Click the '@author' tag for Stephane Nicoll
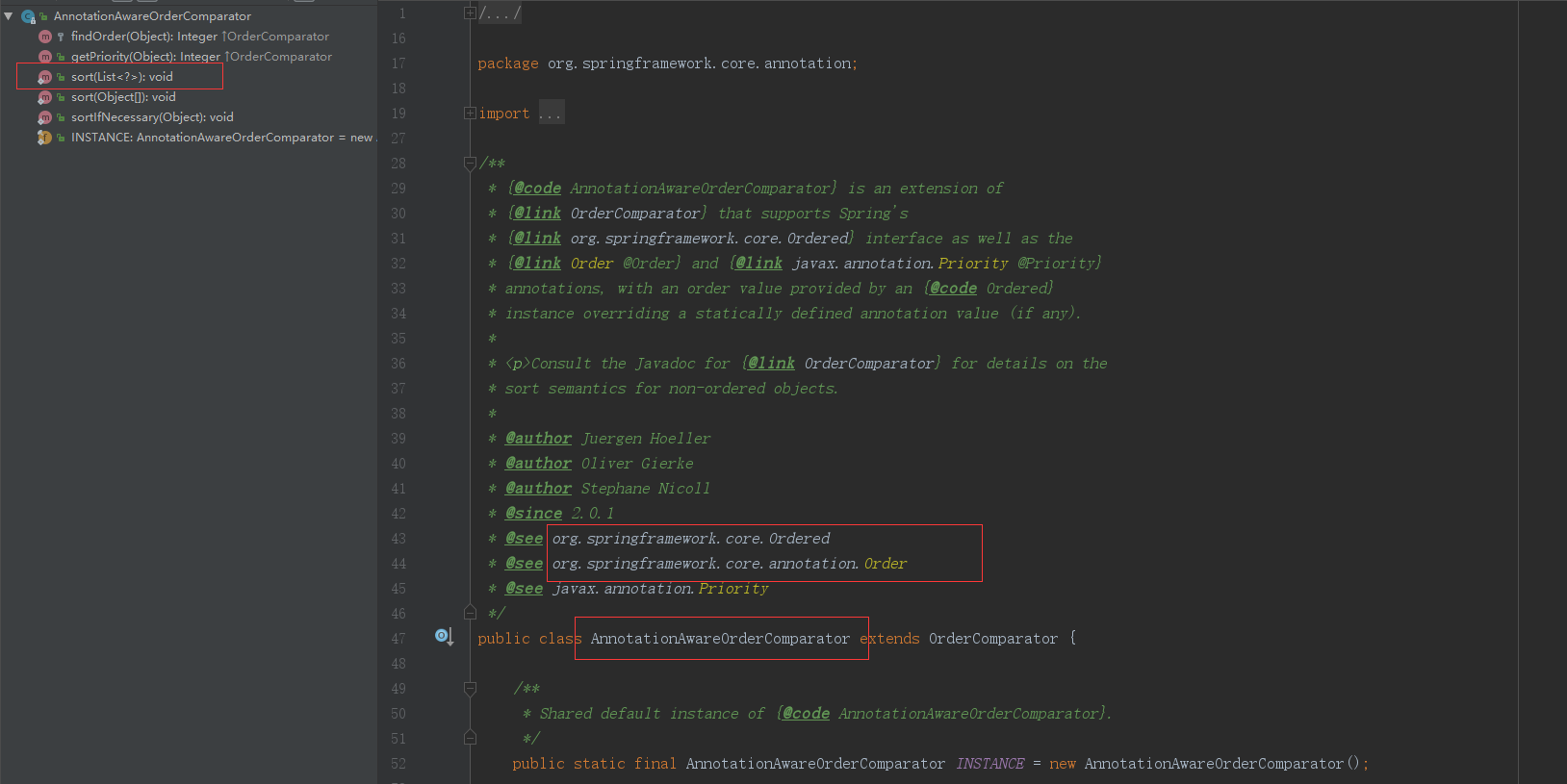The height and width of the screenshot is (784, 1567). pos(538,489)
